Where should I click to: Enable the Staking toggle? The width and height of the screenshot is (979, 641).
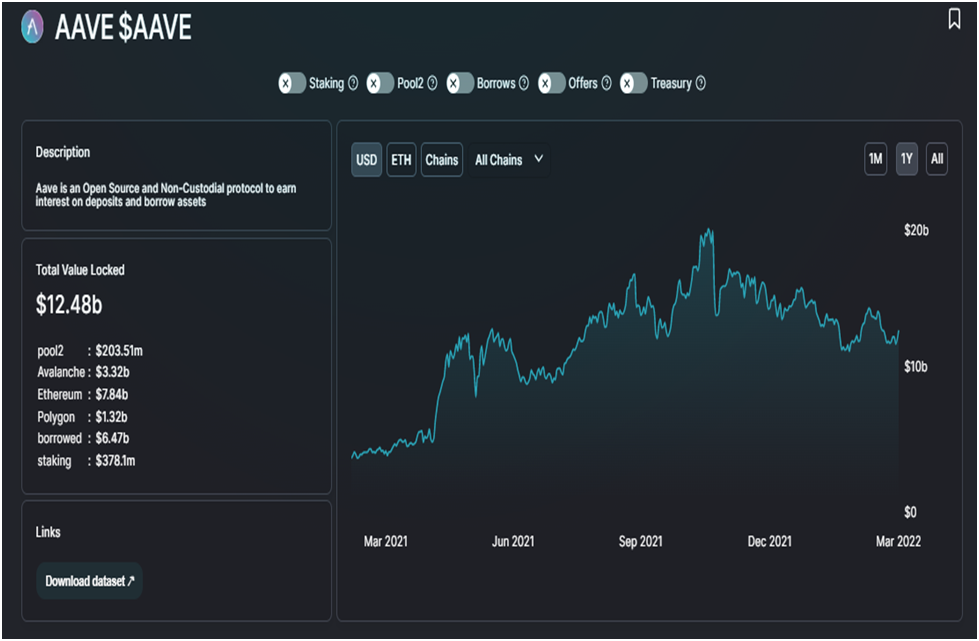pos(292,84)
